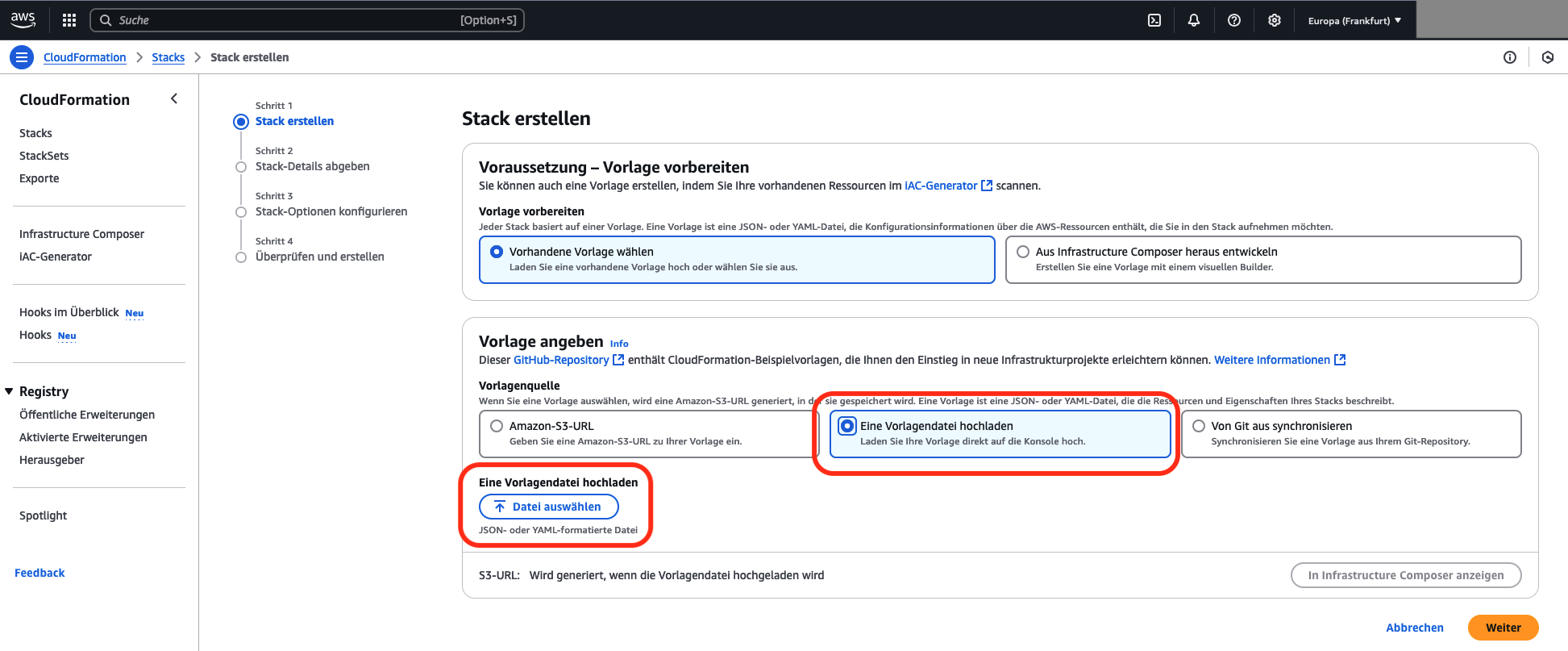Image resolution: width=1568 pixels, height=651 pixels.
Task: Choose the Amazon-S3-URL template source
Action: pos(649,433)
